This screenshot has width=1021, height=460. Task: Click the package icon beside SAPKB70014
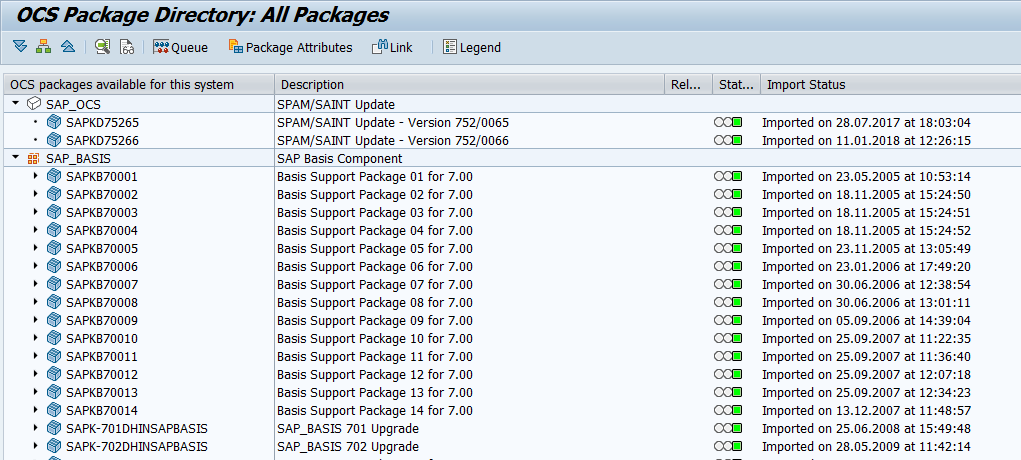click(53, 411)
